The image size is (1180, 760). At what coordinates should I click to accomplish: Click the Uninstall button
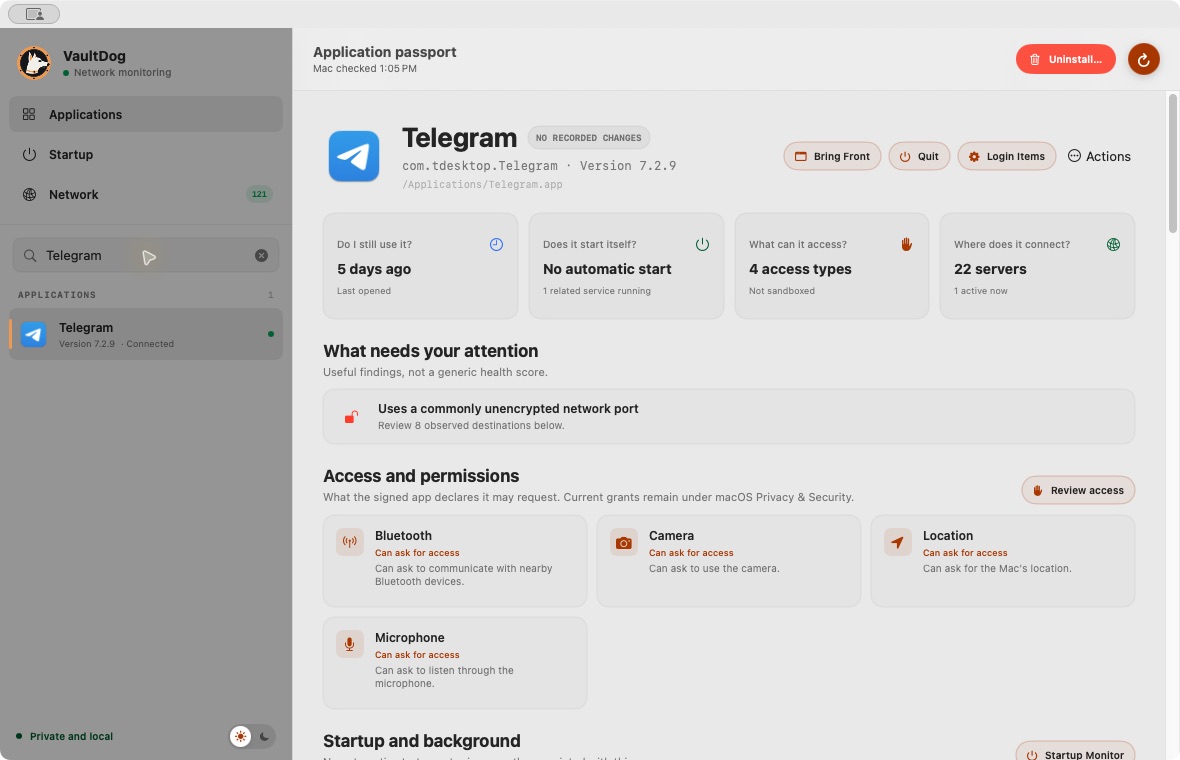[1066, 59]
